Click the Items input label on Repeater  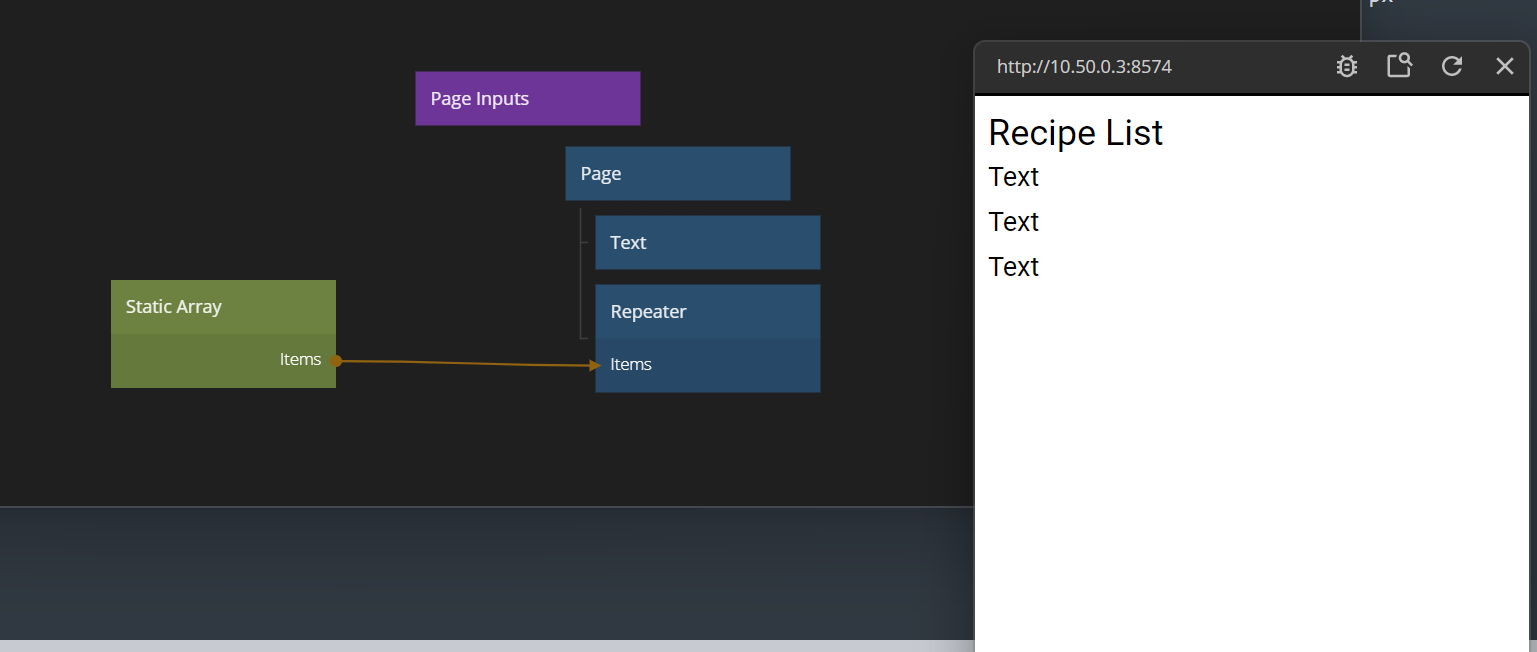631,365
